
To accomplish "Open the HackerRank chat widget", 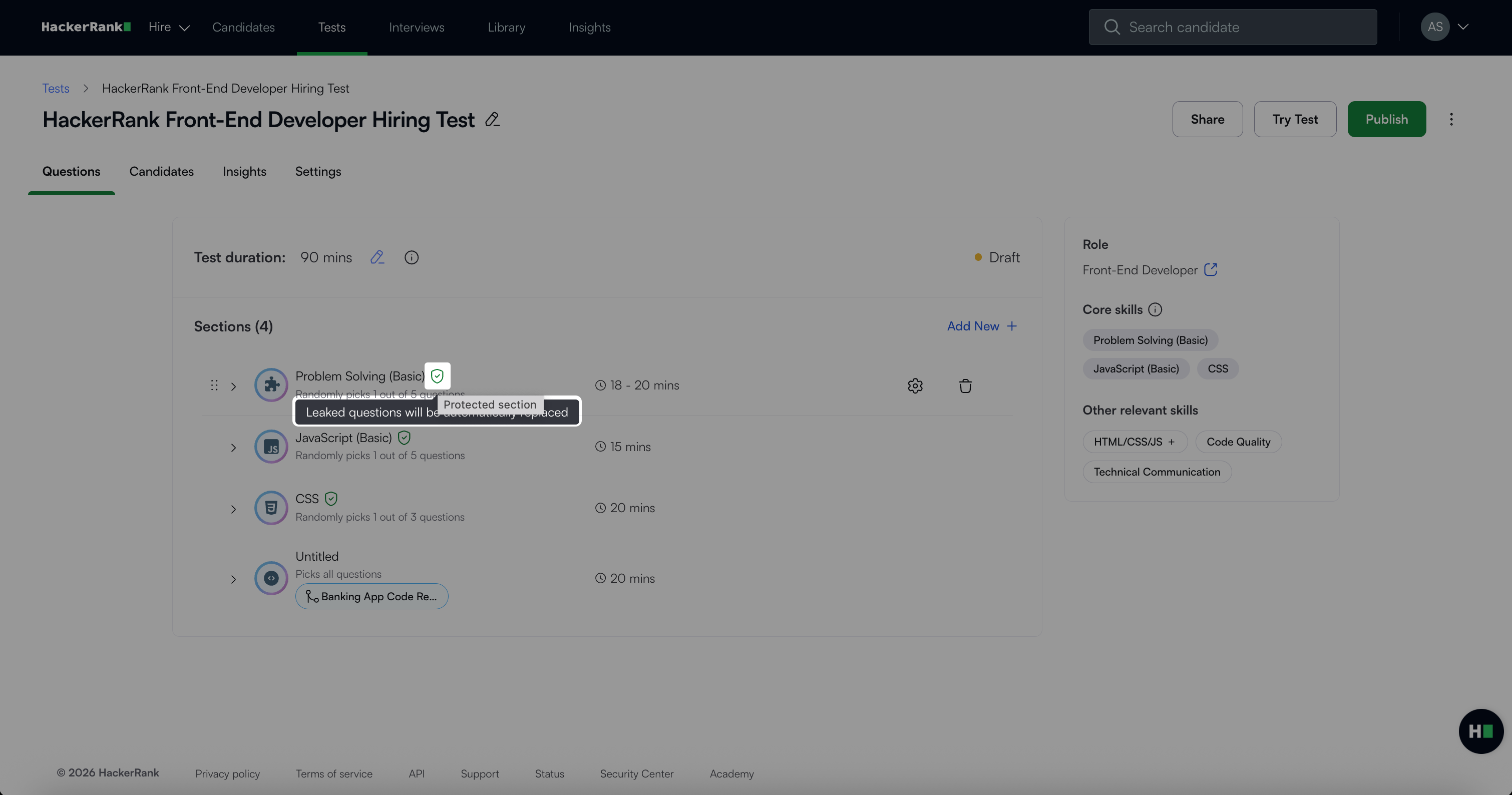I will coord(1480,731).
